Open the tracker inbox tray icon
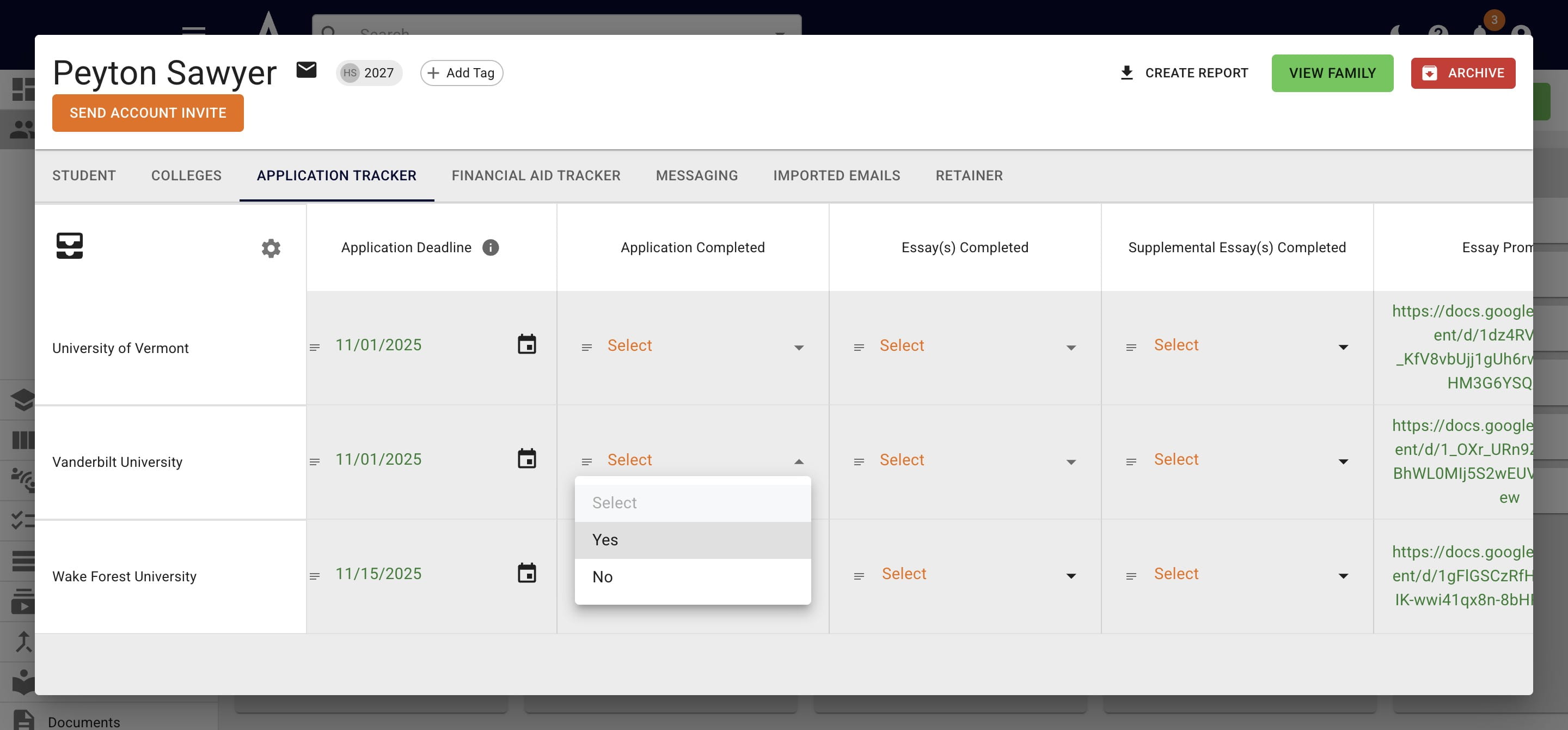Image resolution: width=1568 pixels, height=730 pixels. 69,246
